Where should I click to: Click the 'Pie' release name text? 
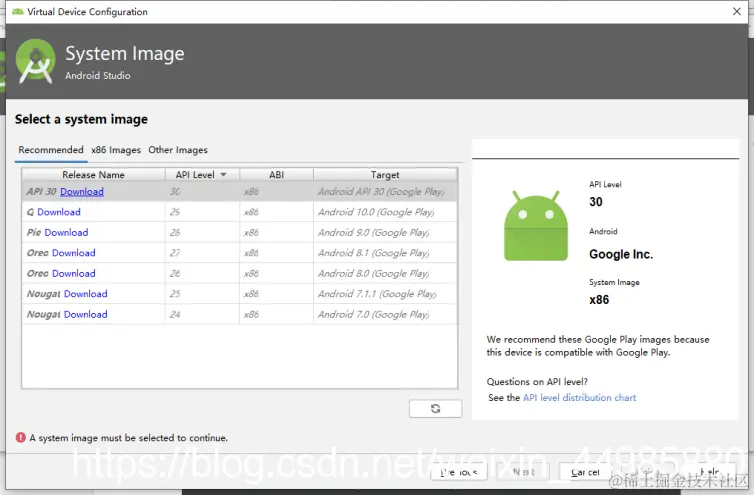click(x=34, y=233)
